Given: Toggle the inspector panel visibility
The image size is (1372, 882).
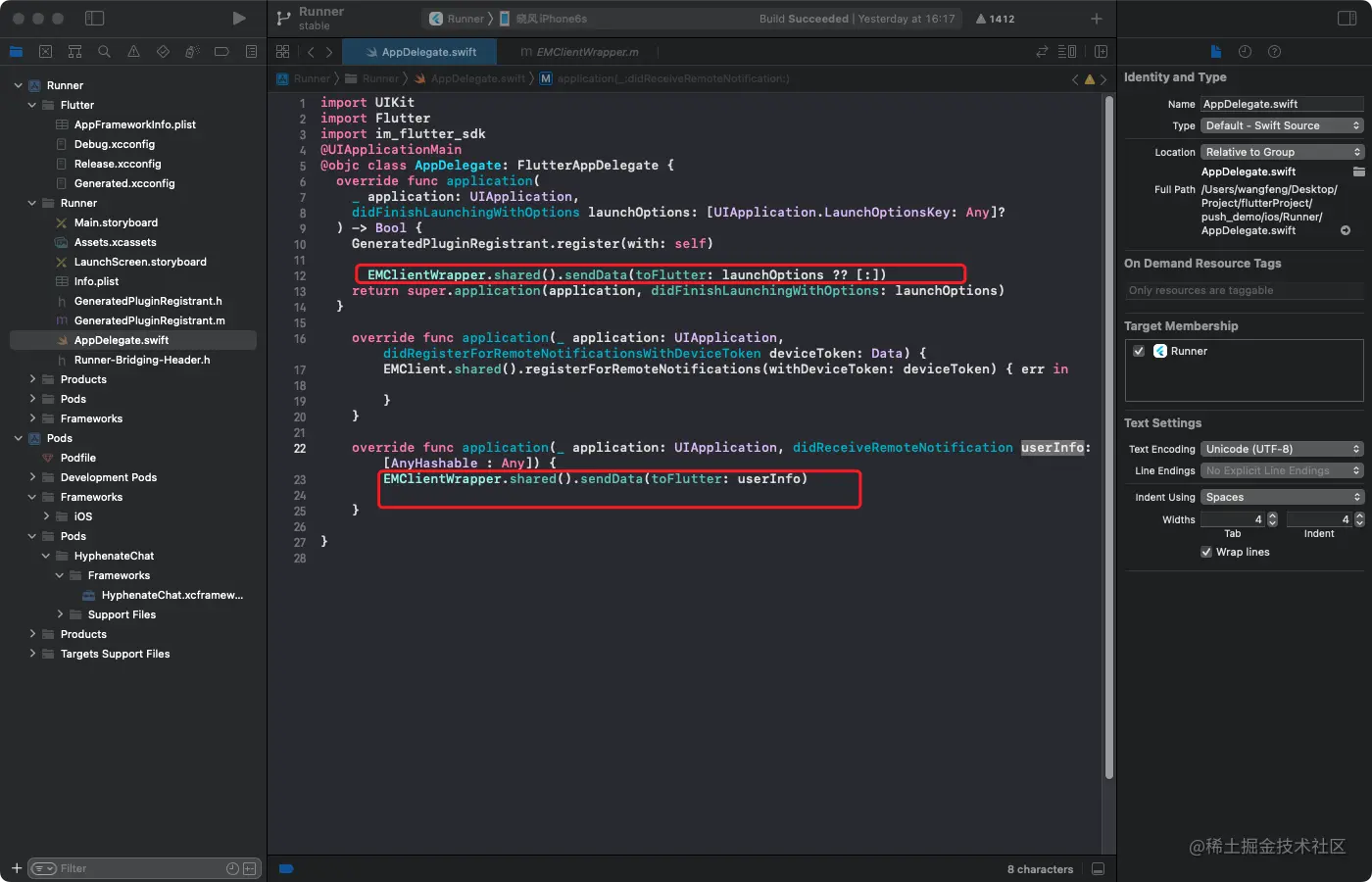Looking at the screenshot, I should [x=1347, y=19].
